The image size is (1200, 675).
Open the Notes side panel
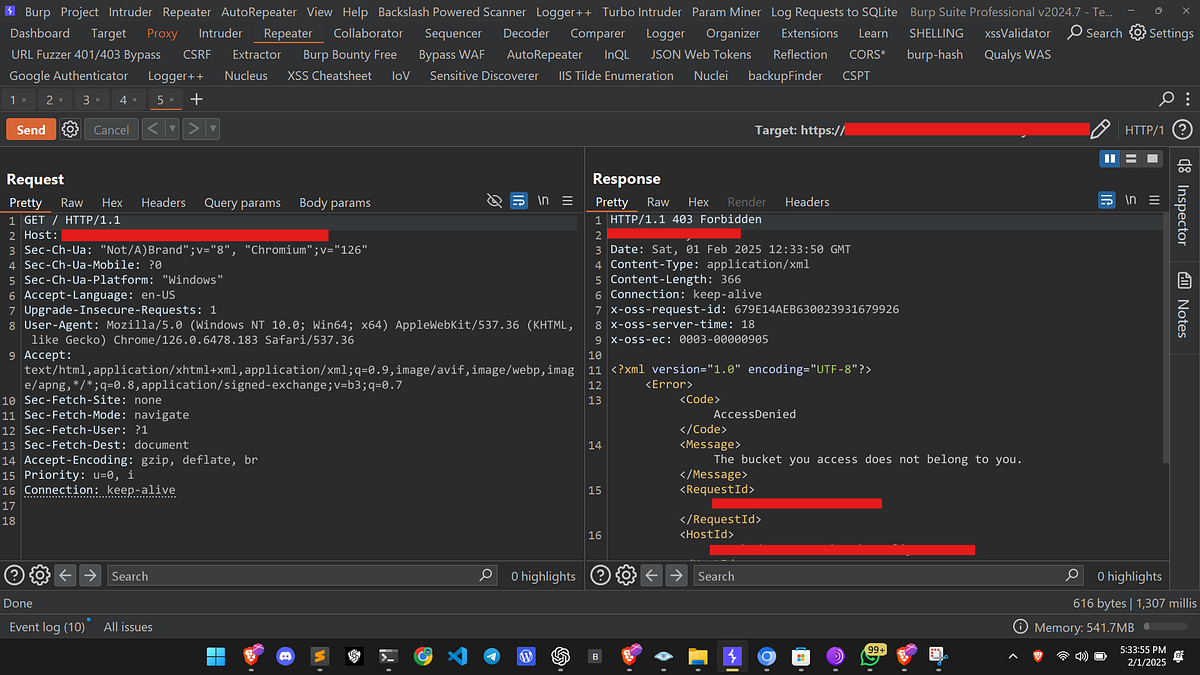(1183, 304)
